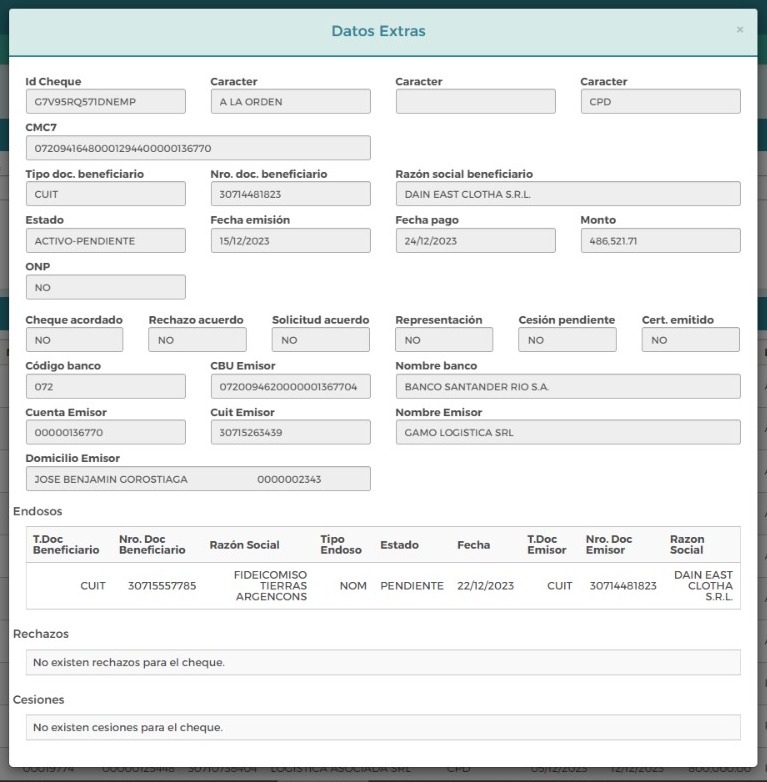The image size is (767, 782).
Task: Select Estado field ACTIVO-PENDIENTE
Action: pyautogui.click(x=106, y=241)
